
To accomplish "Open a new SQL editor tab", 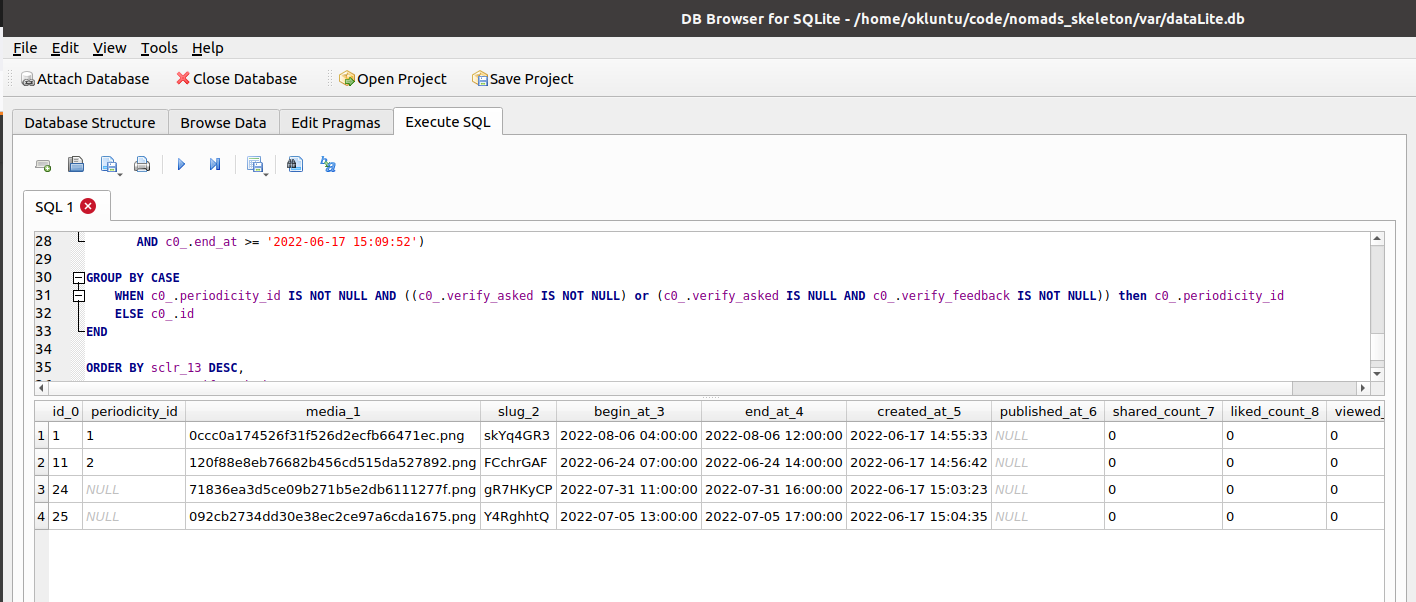I will click(x=43, y=165).
